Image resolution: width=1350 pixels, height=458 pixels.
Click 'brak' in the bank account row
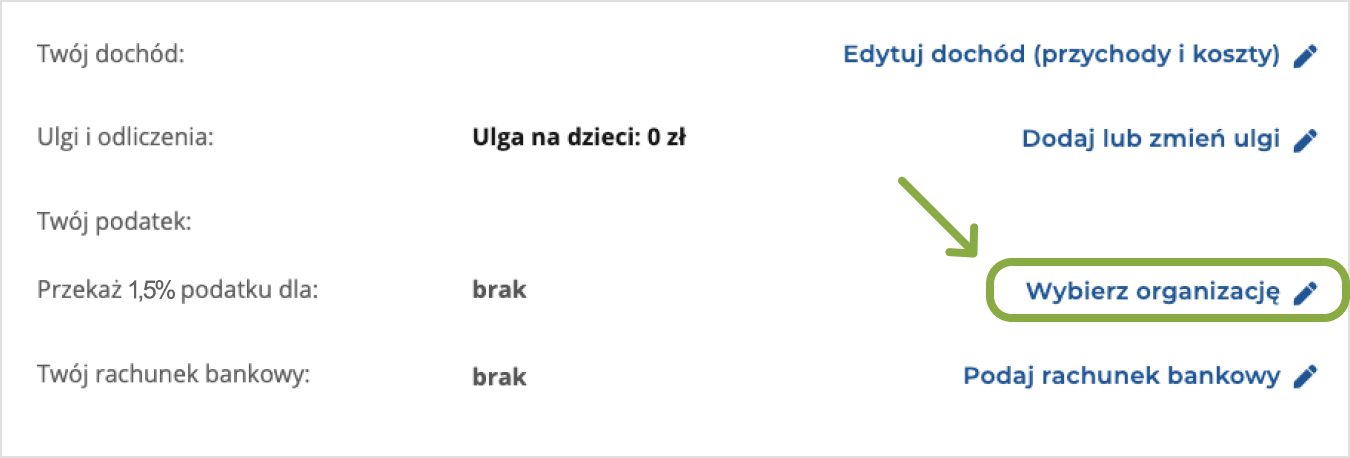point(498,377)
